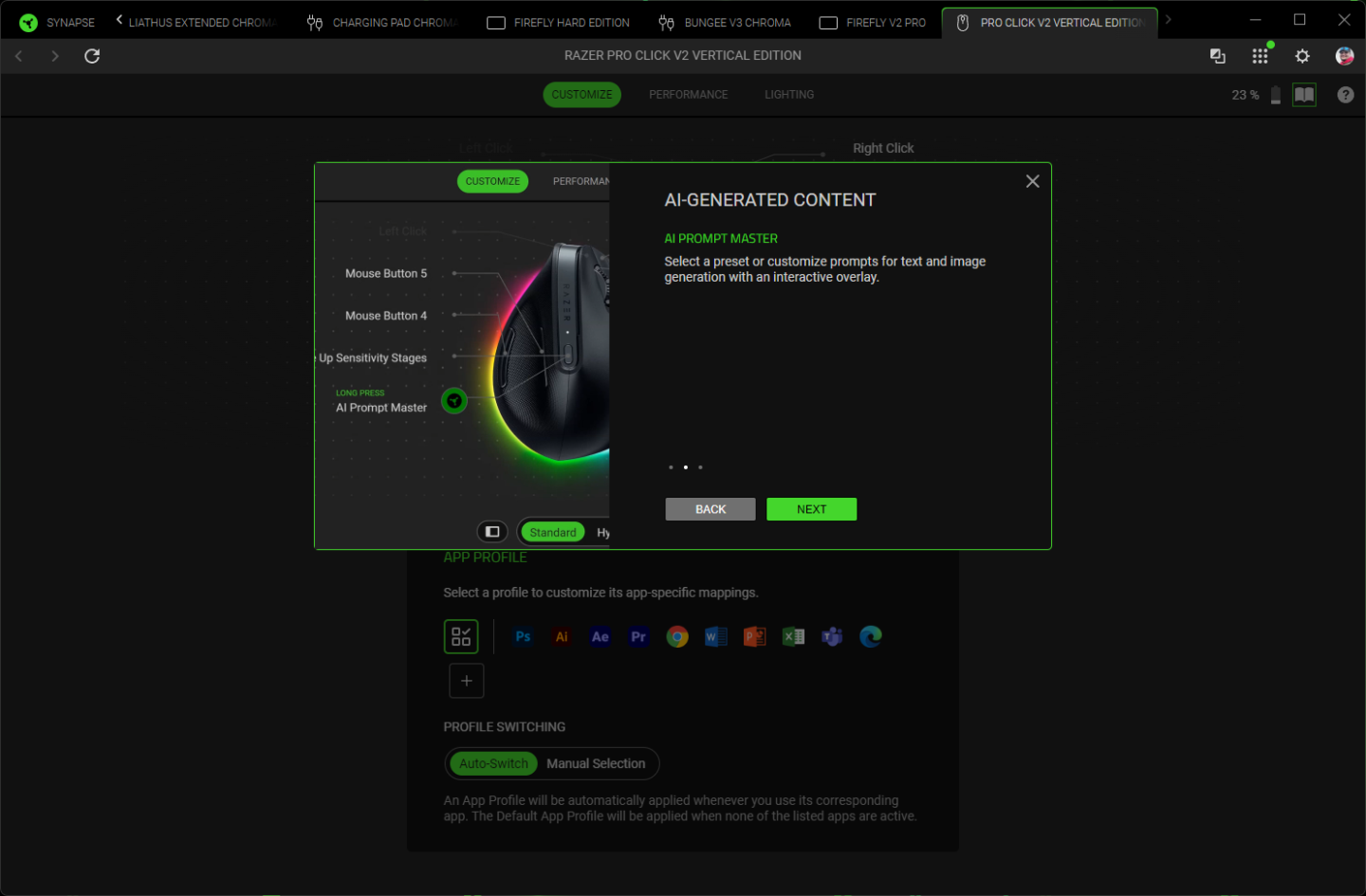
Task: Open the feature guide book icon
Action: point(1304,95)
